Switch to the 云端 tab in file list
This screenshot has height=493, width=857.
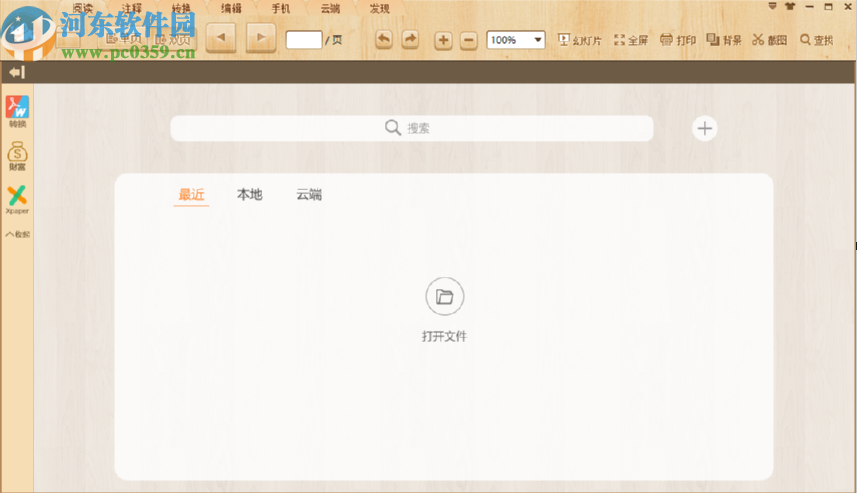tap(309, 194)
